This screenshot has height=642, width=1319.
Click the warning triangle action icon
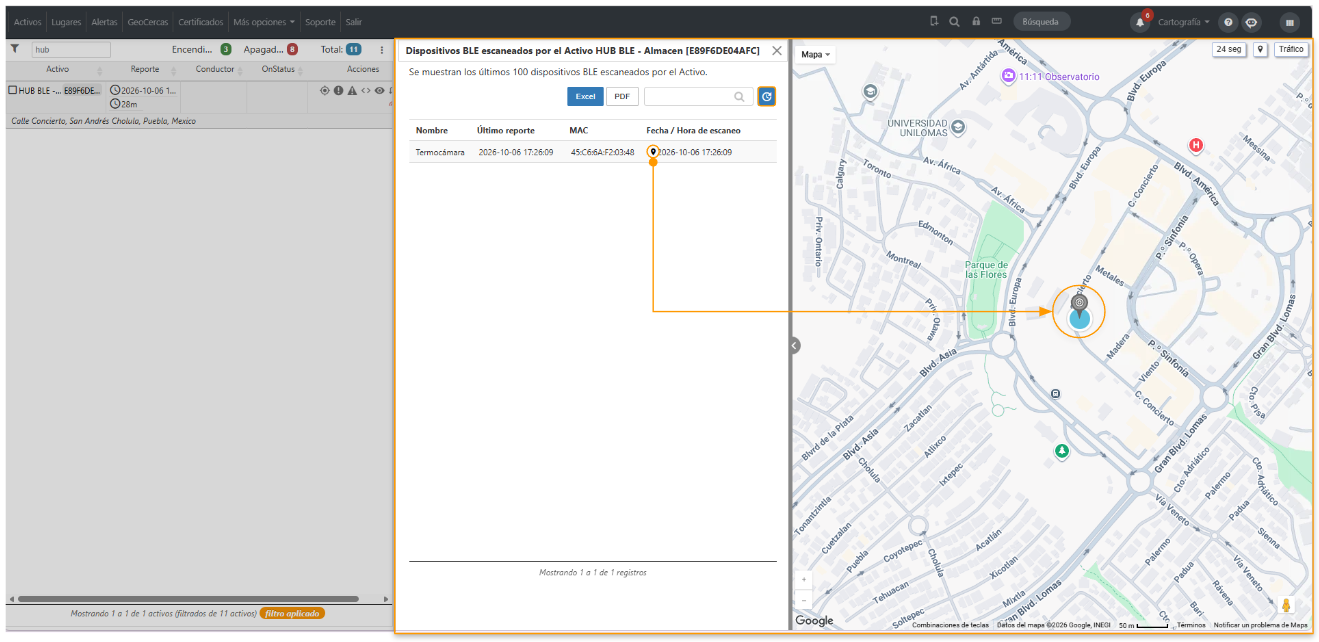(x=352, y=90)
